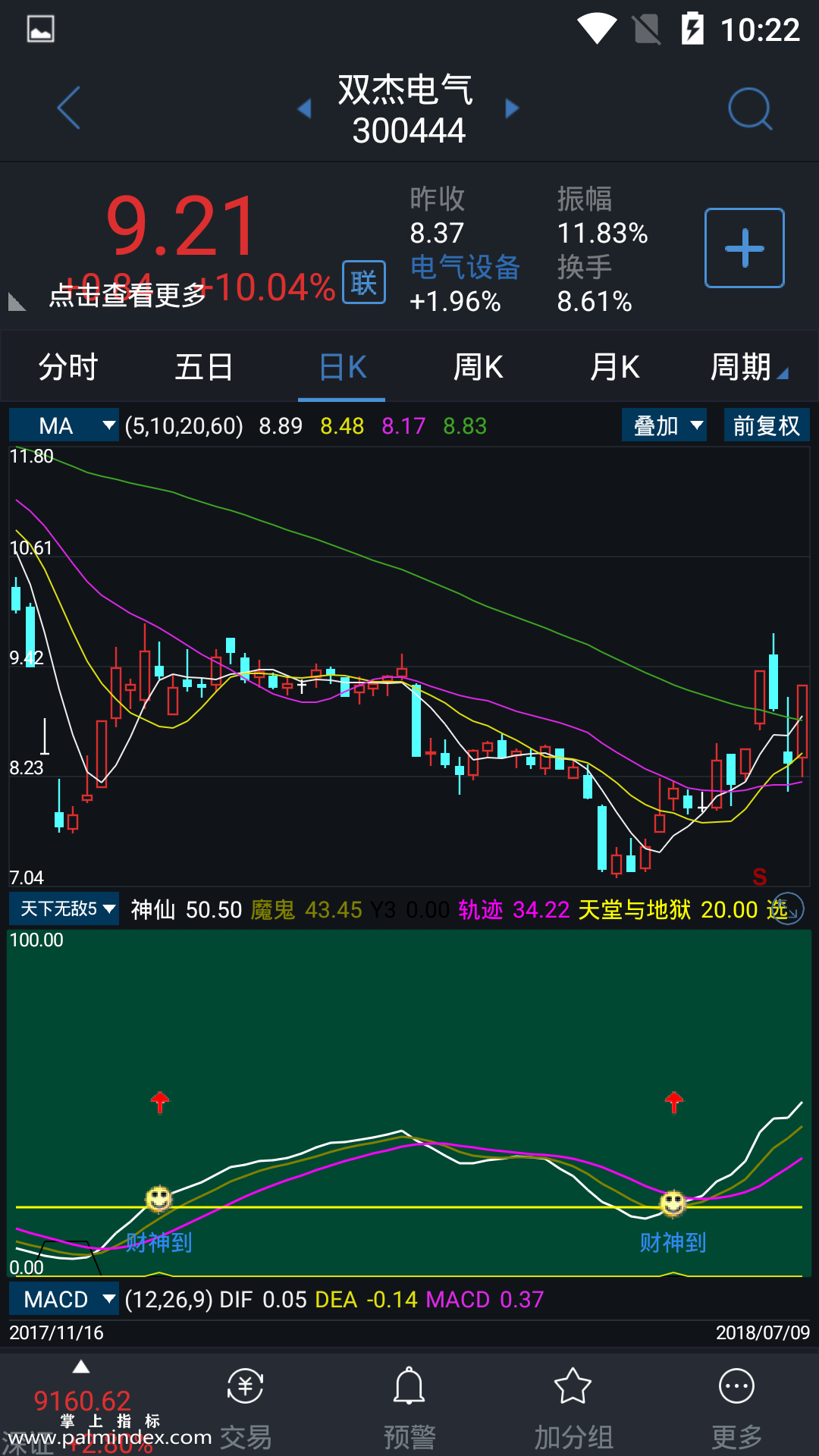Screen dimensions: 819x1456
Task: Tap the Wi-Fi status icon
Action: click(598, 29)
